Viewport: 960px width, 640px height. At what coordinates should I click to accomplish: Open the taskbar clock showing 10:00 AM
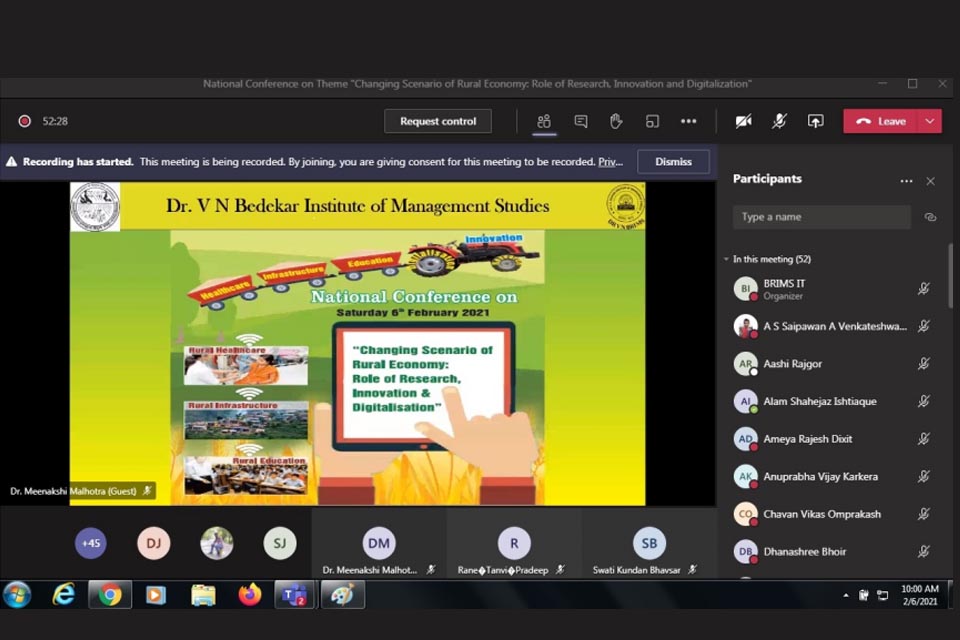pos(920,595)
